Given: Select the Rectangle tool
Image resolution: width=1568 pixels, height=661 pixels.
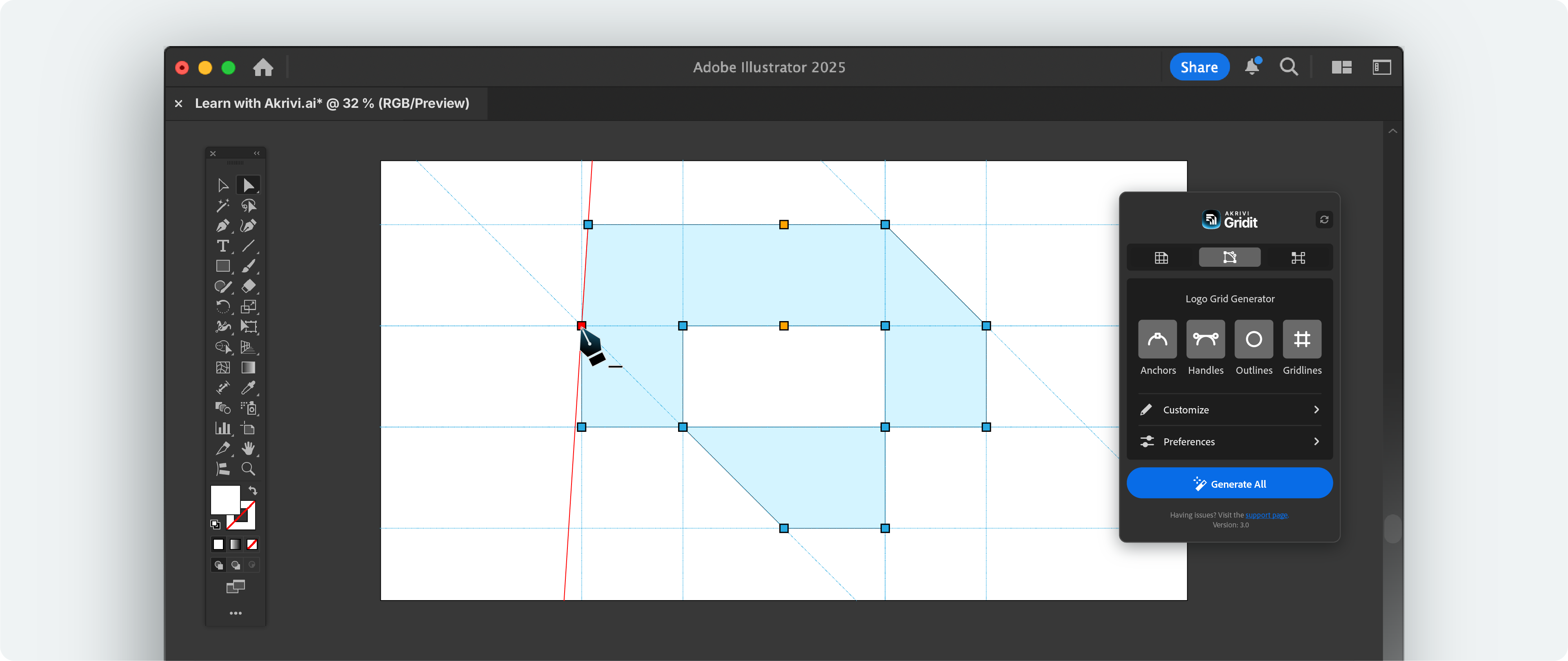Looking at the screenshot, I should 223,266.
